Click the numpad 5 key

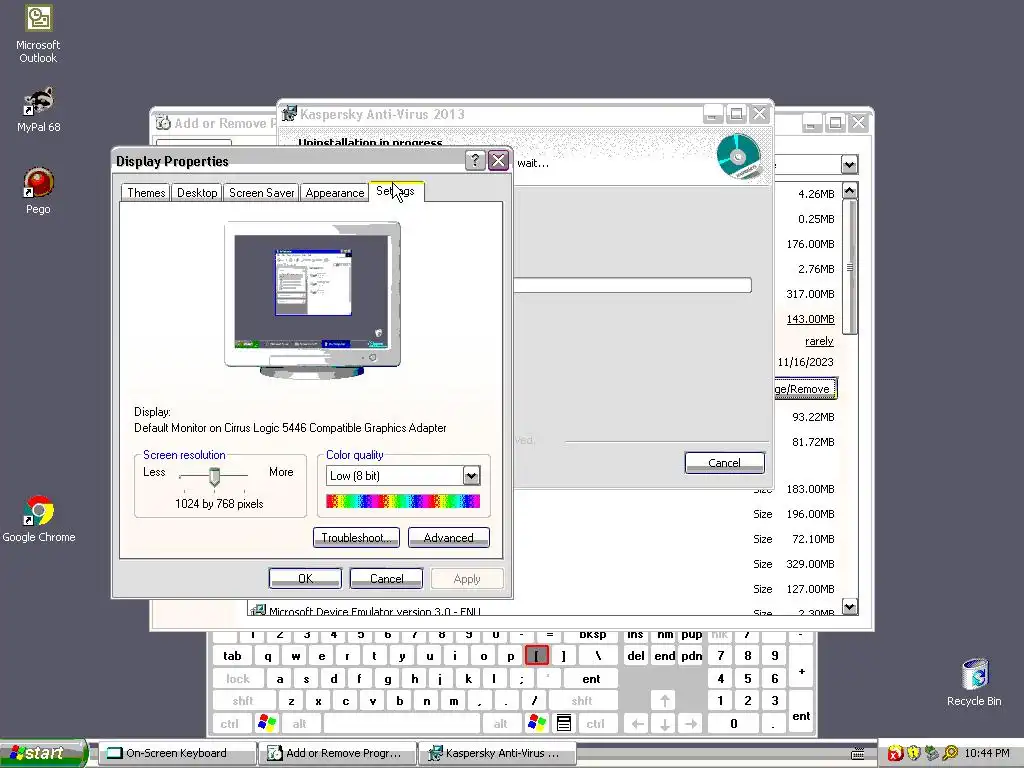click(748, 679)
